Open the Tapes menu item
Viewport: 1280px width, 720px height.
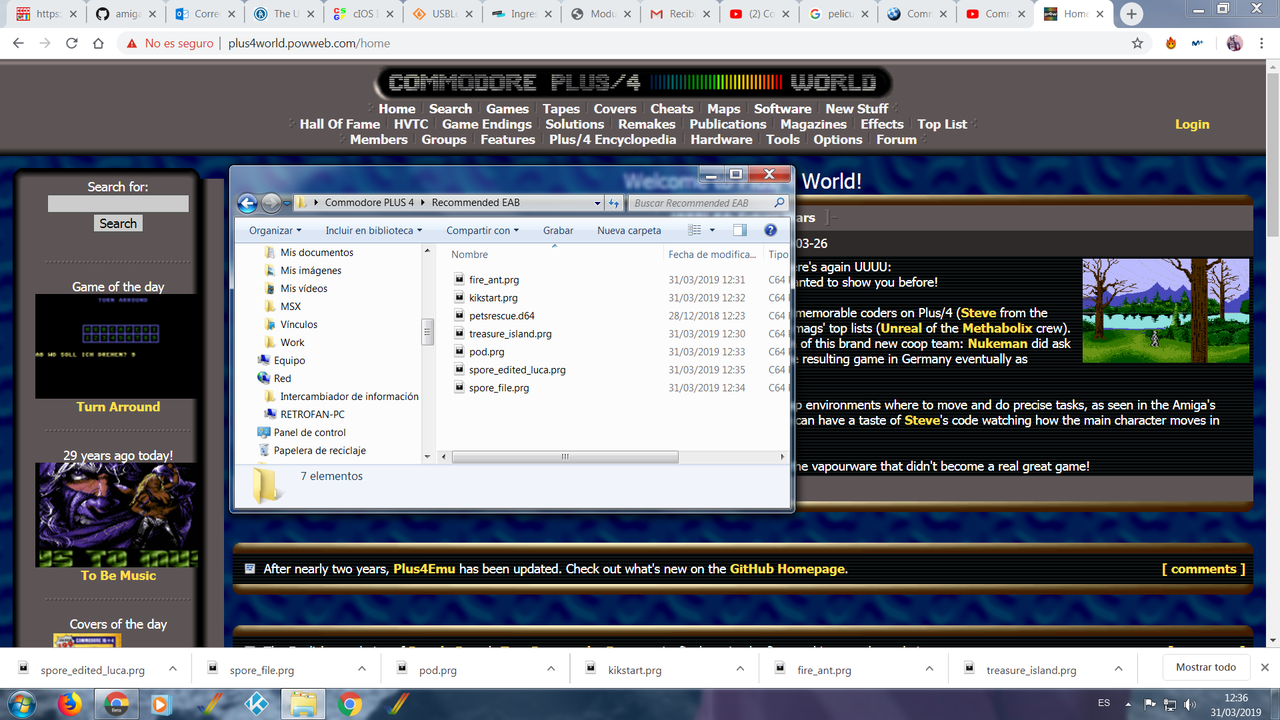tap(561, 109)
